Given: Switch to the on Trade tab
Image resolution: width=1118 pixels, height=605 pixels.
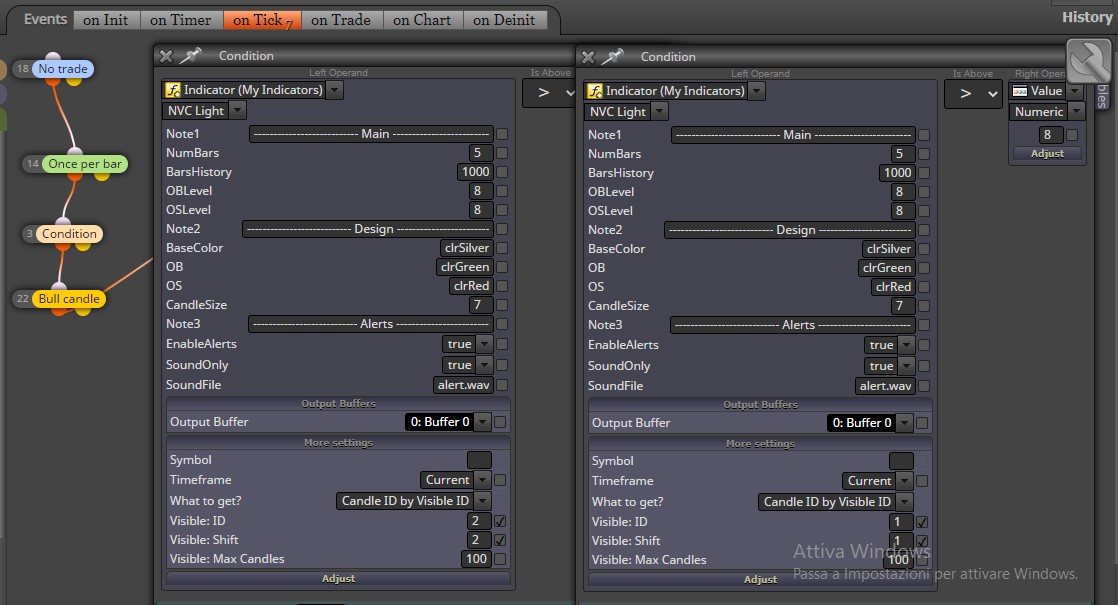Looking at the screenshot, I should pos(341,20).
